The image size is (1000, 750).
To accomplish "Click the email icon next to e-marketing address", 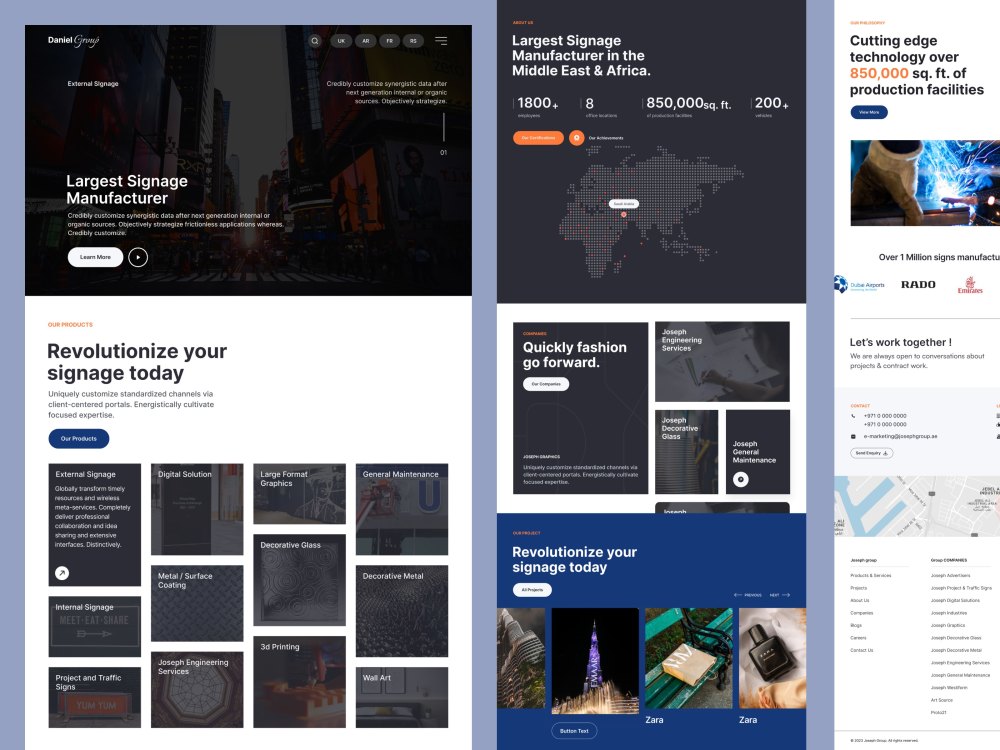I will point(853,436).
